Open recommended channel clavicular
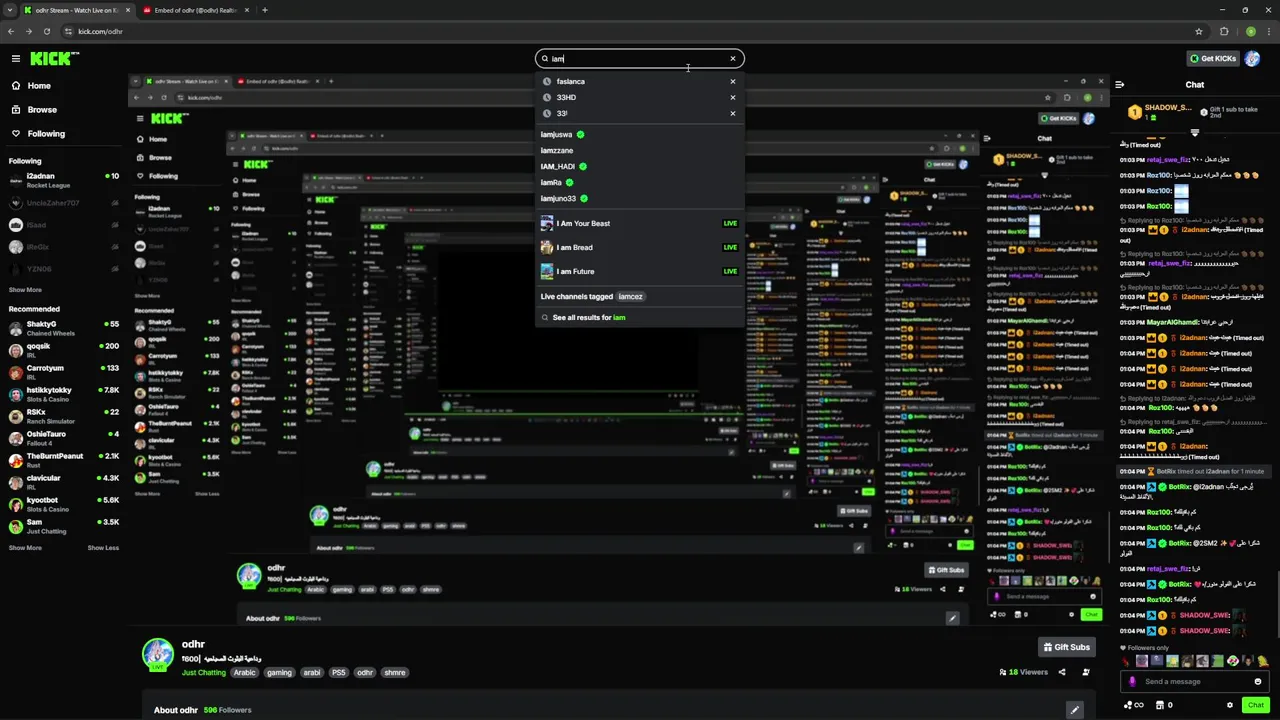1280x720 pixels. pyautogui.click(x=64, y=482)
